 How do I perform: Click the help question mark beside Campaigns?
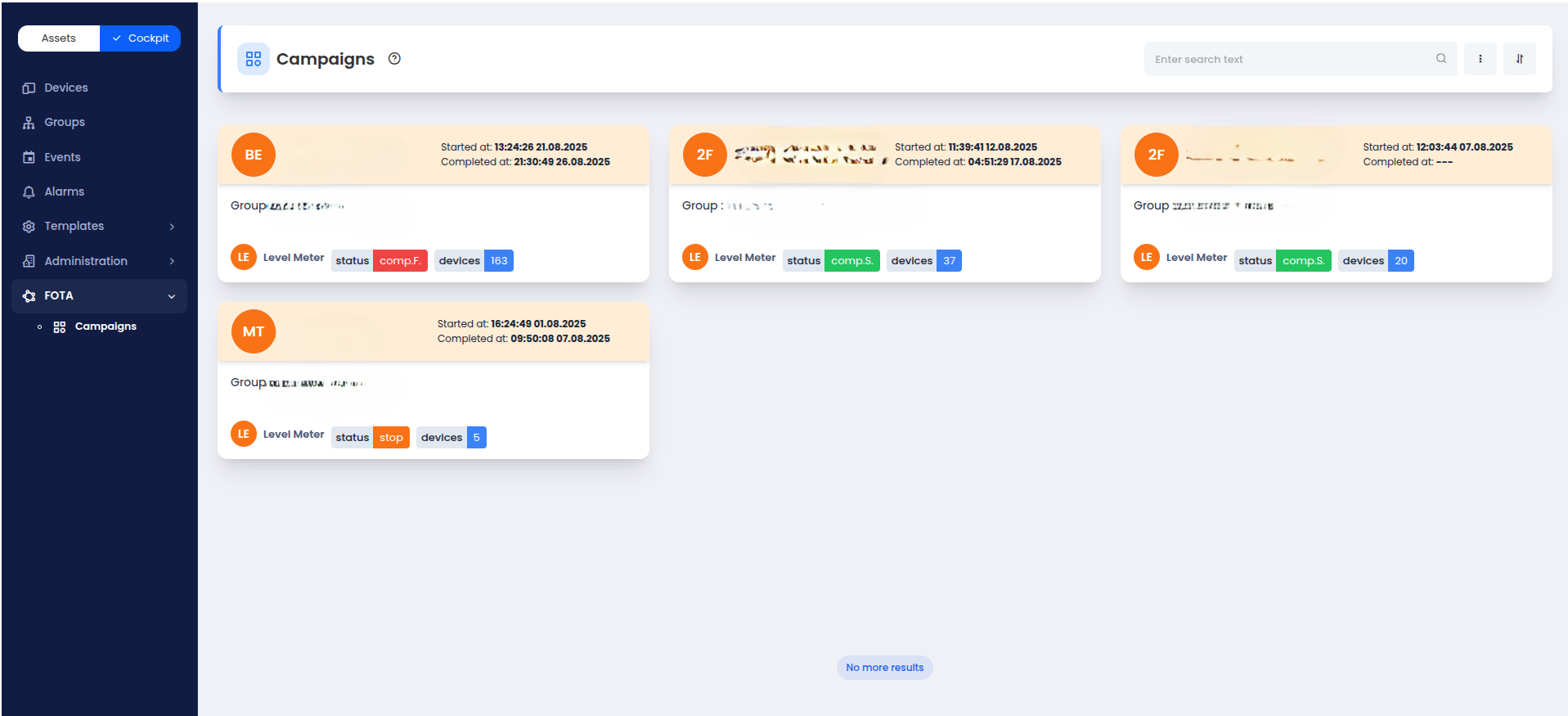pyautogui.click(x=394, y=59)
